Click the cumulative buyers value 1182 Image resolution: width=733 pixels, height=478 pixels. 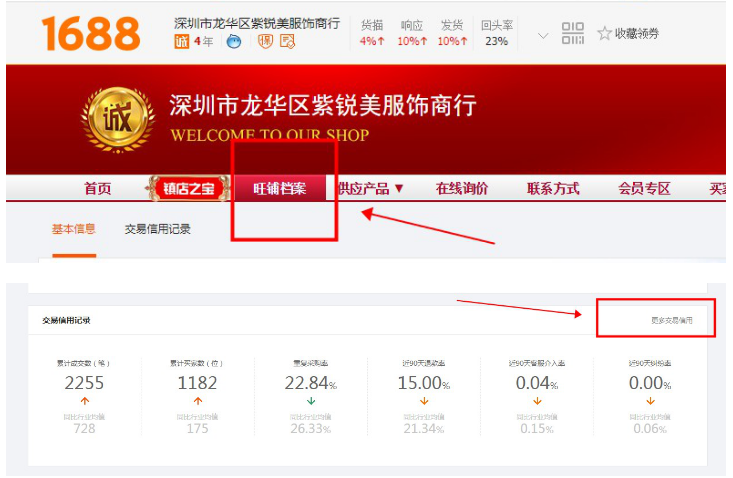pyautogui.click(x=197, y=383)
